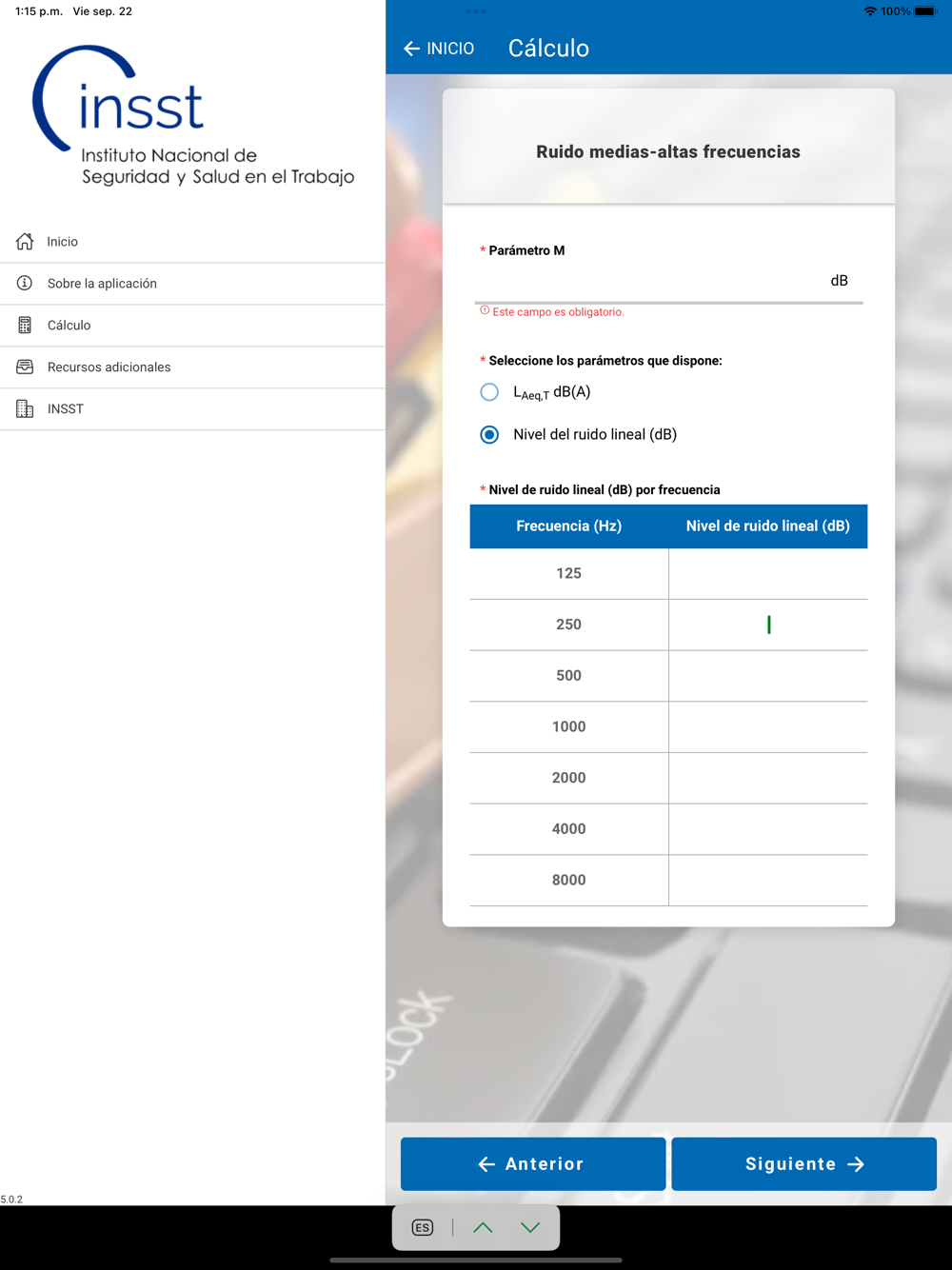This screenshot has width=952, height=1270.
Task: Tap the noise level field for 1000 Hz
Action: tap(768, 727)
